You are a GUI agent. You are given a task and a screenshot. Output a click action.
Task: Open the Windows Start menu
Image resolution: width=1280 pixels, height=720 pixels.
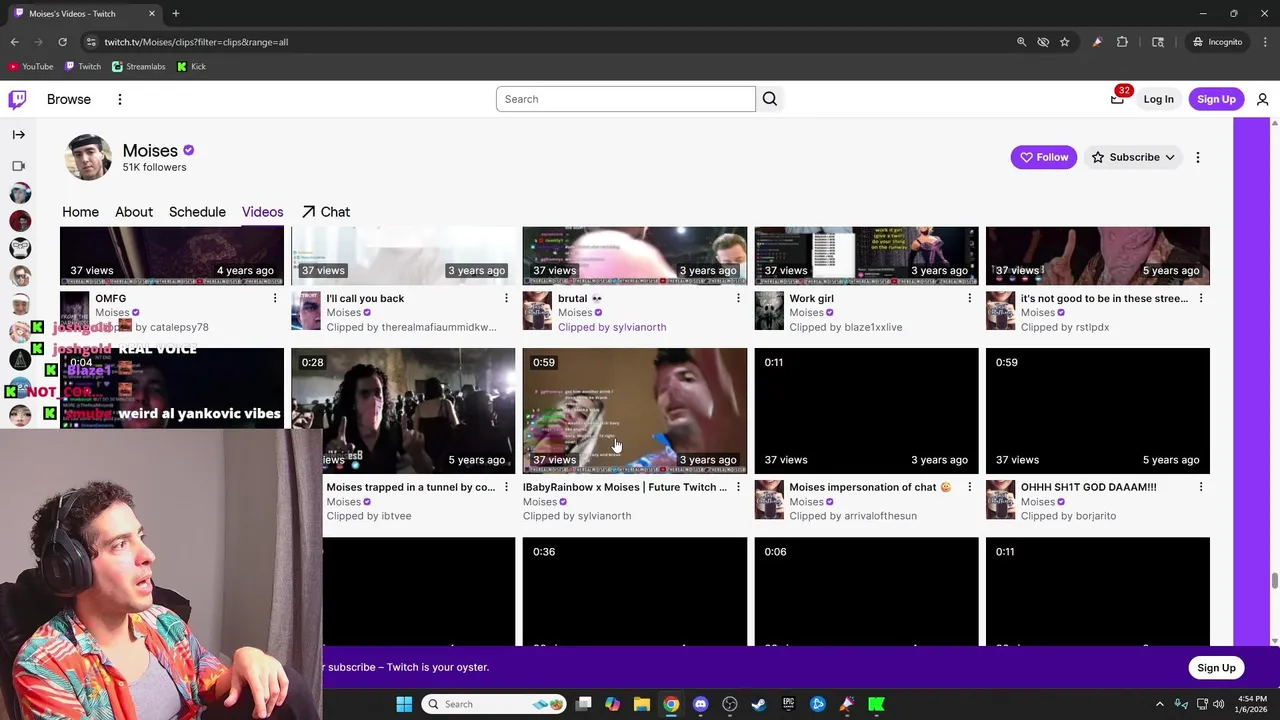pyautogui.click(x=404, y=704)
